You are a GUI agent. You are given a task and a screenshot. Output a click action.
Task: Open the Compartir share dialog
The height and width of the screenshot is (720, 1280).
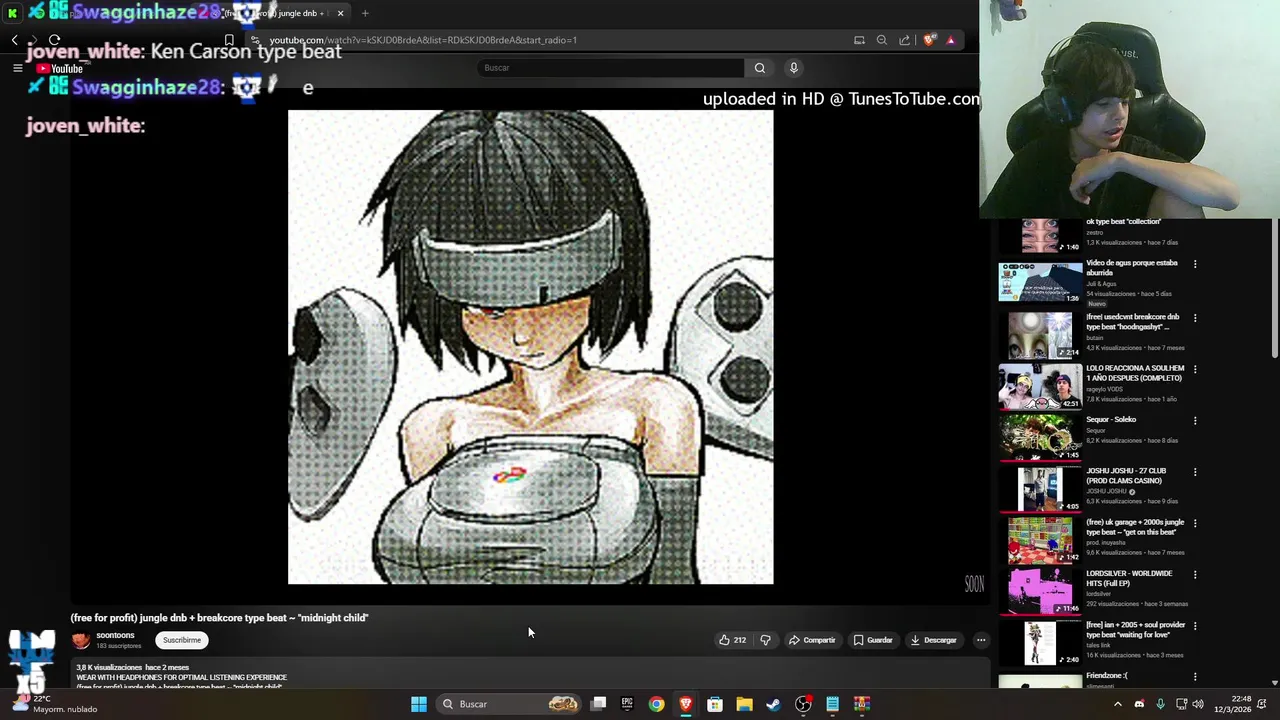pos(812,640)
